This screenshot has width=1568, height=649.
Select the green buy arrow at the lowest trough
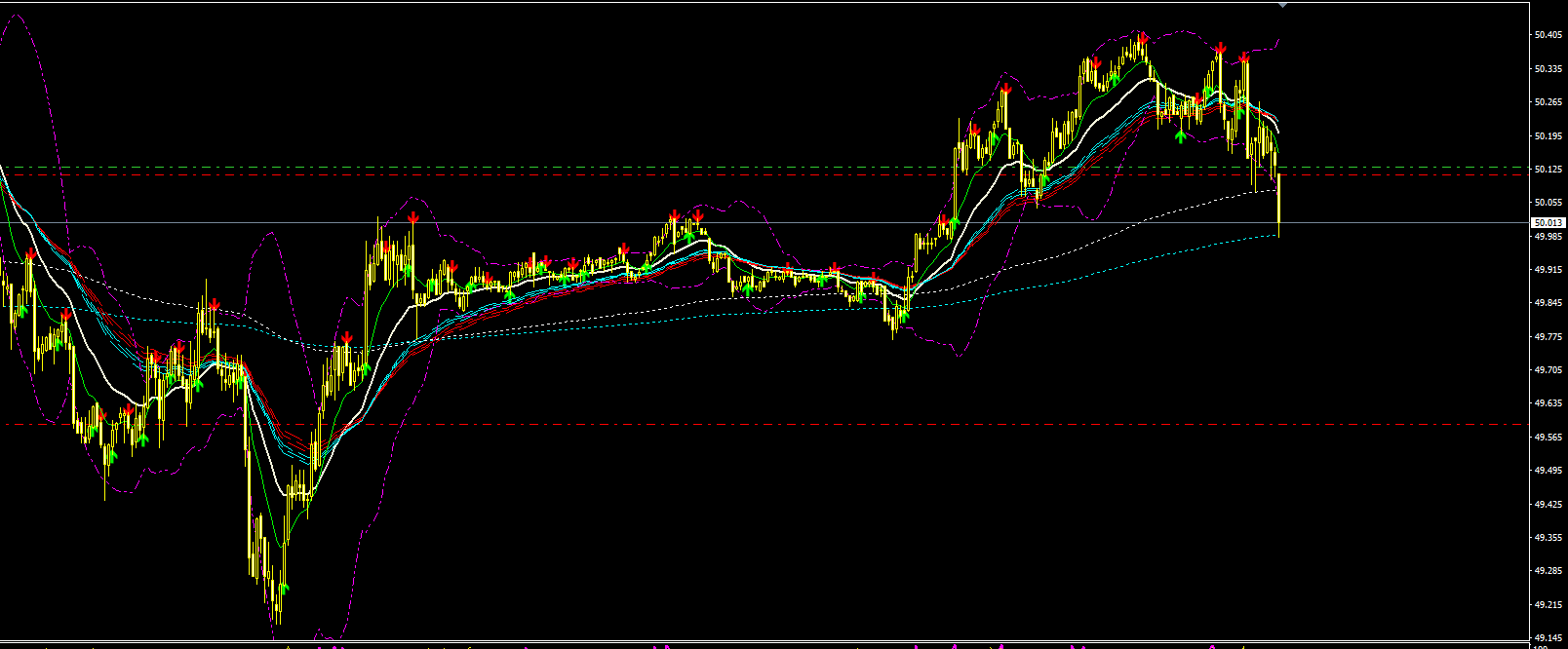coord(284,587)
